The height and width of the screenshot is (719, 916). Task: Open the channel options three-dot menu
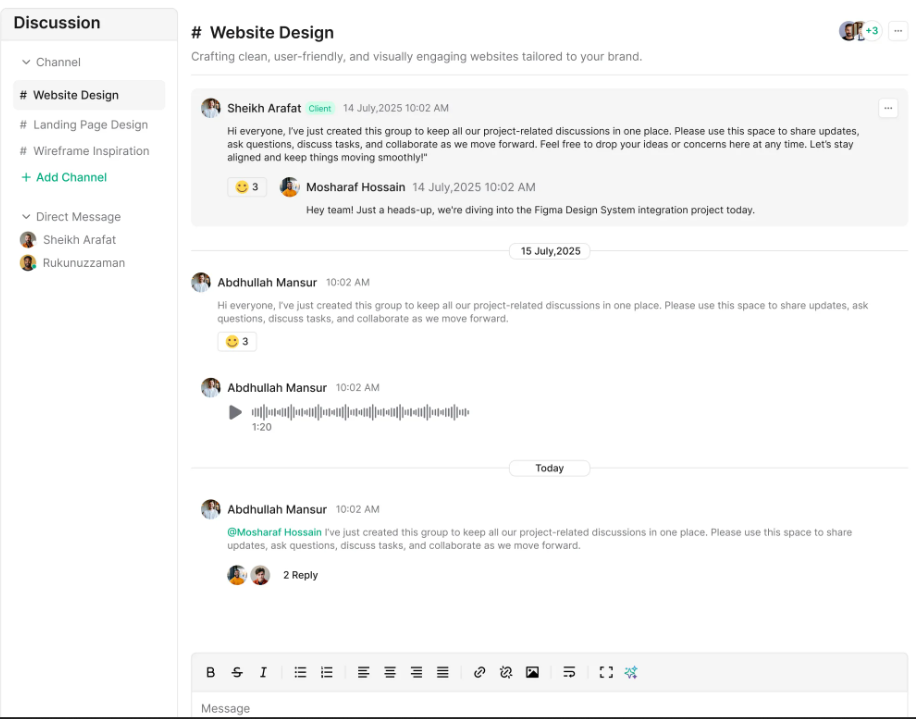896,31
